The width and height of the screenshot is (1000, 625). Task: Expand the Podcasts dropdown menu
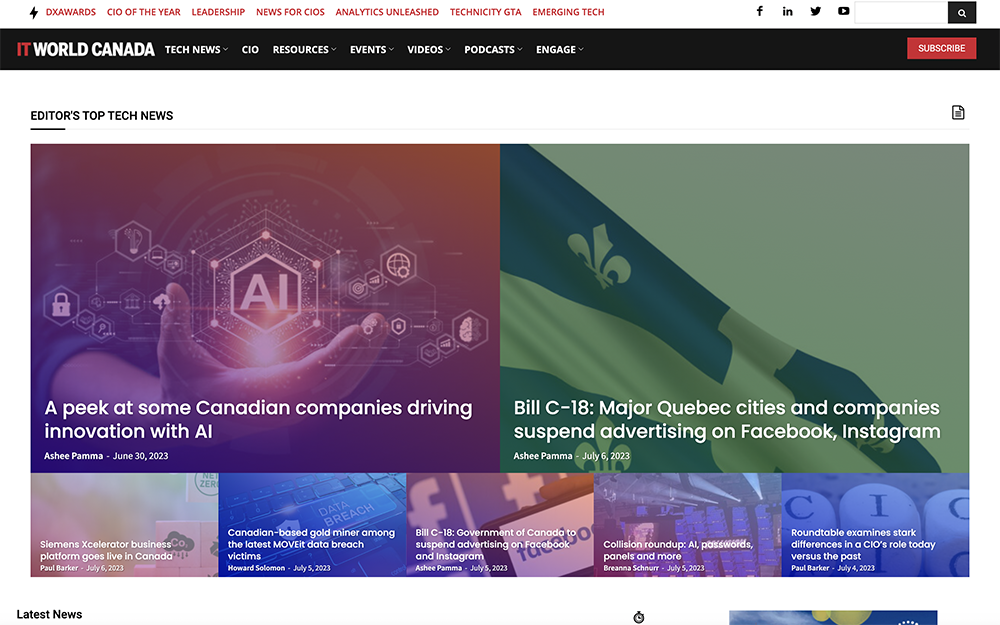tap(493, 49)
